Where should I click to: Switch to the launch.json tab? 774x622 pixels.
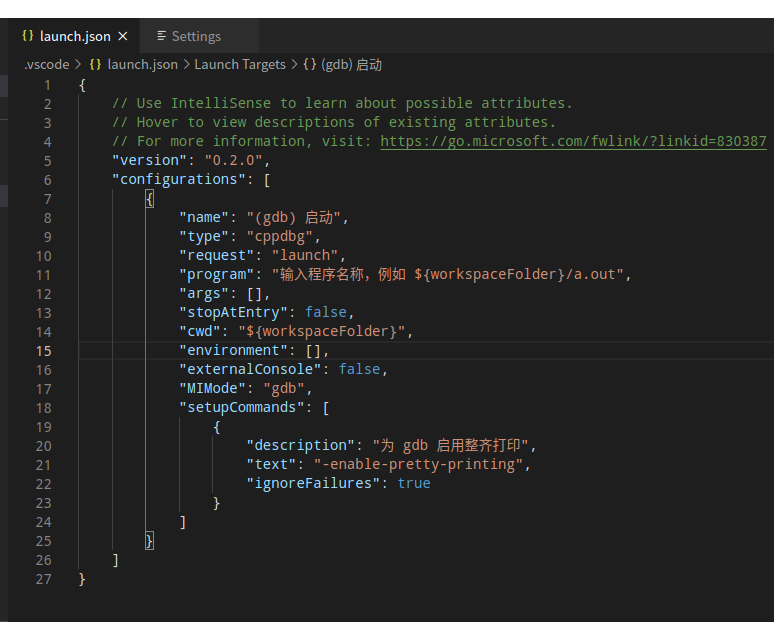click(74, 36)
